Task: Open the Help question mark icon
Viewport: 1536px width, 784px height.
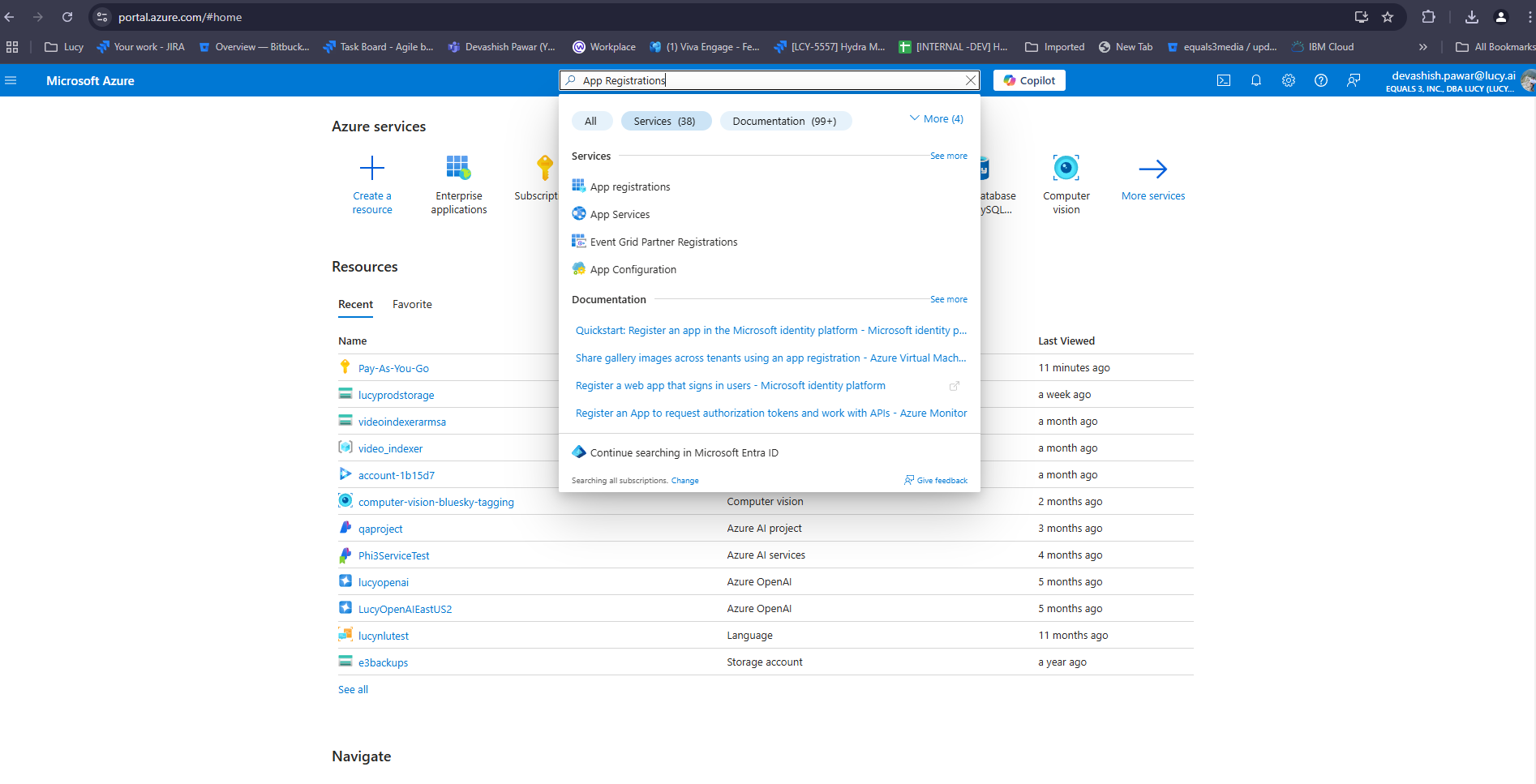Action: [1321, 80]
